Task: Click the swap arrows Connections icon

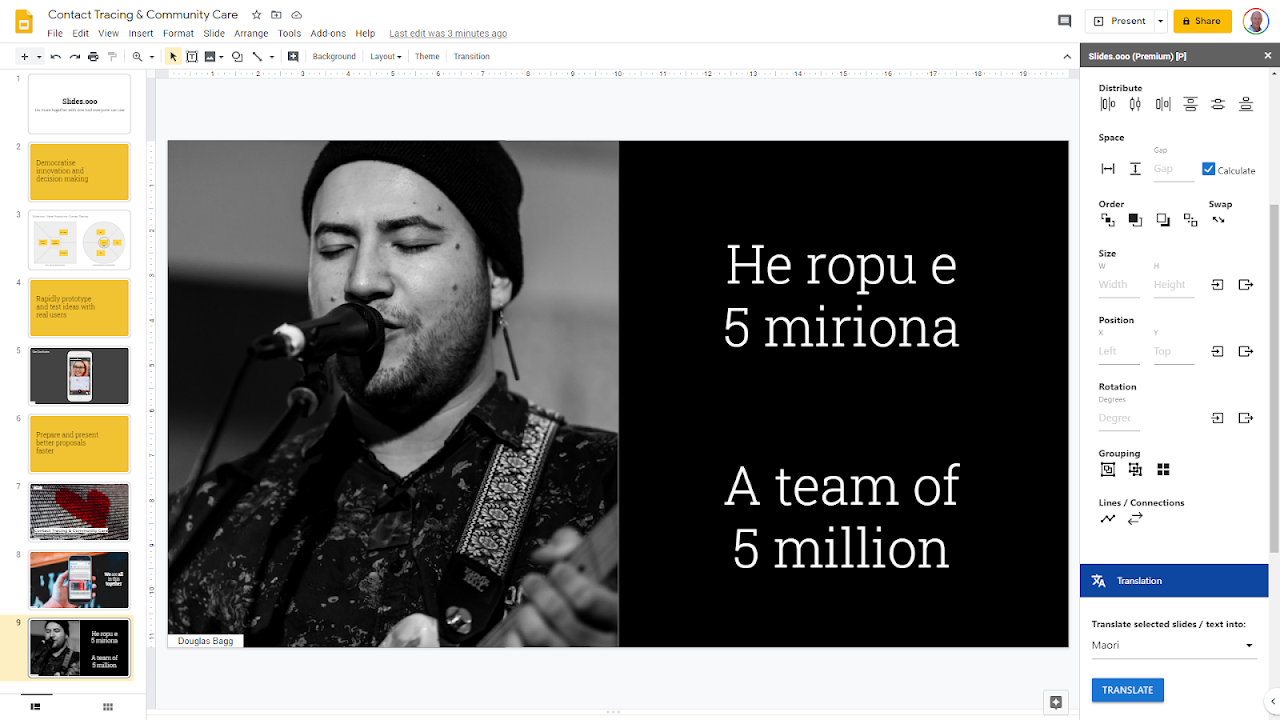Action: tap(1135, 519)
